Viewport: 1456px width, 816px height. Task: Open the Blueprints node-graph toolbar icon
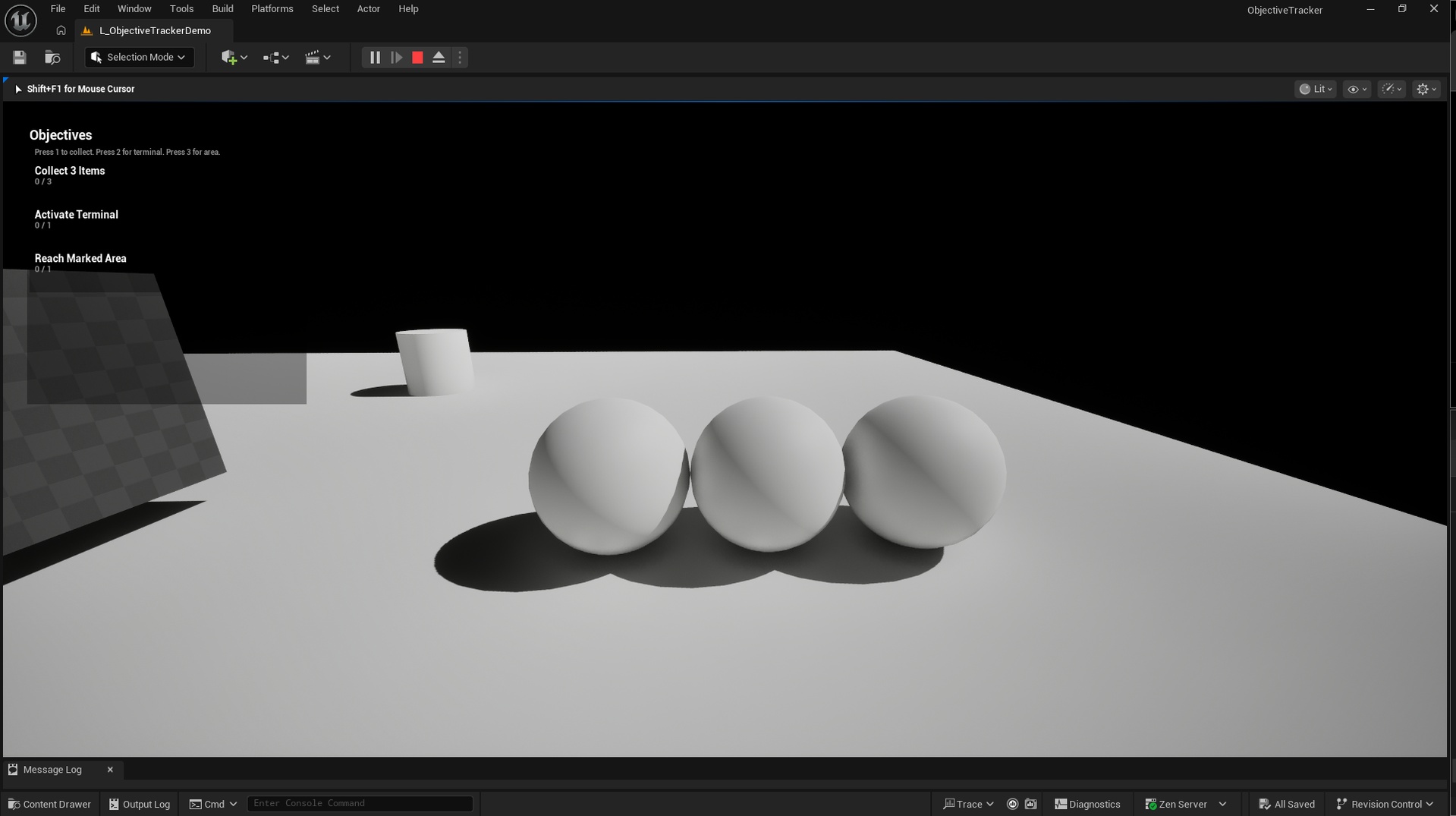coord(275,58)
